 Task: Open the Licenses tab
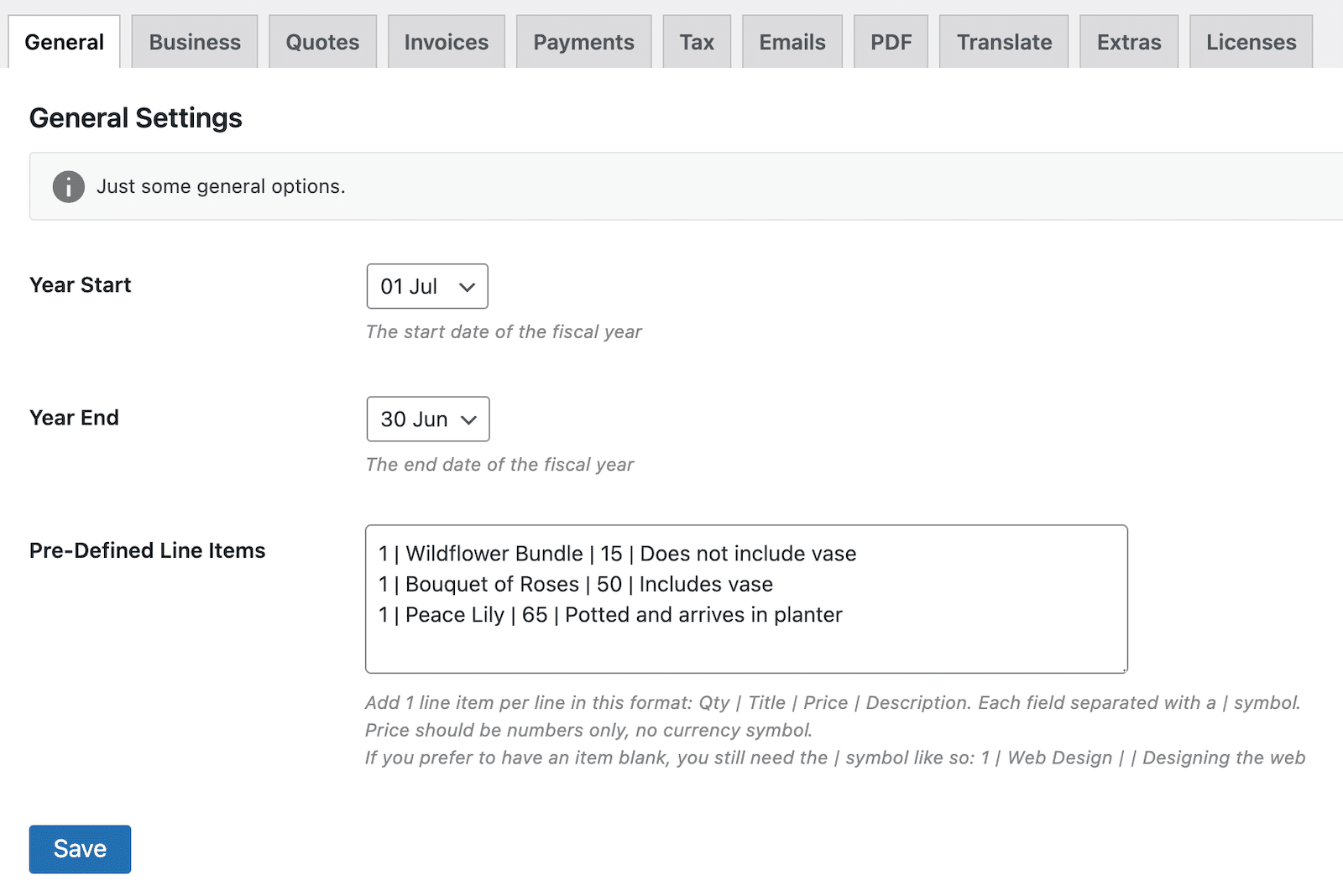(x=1251, y=42)
